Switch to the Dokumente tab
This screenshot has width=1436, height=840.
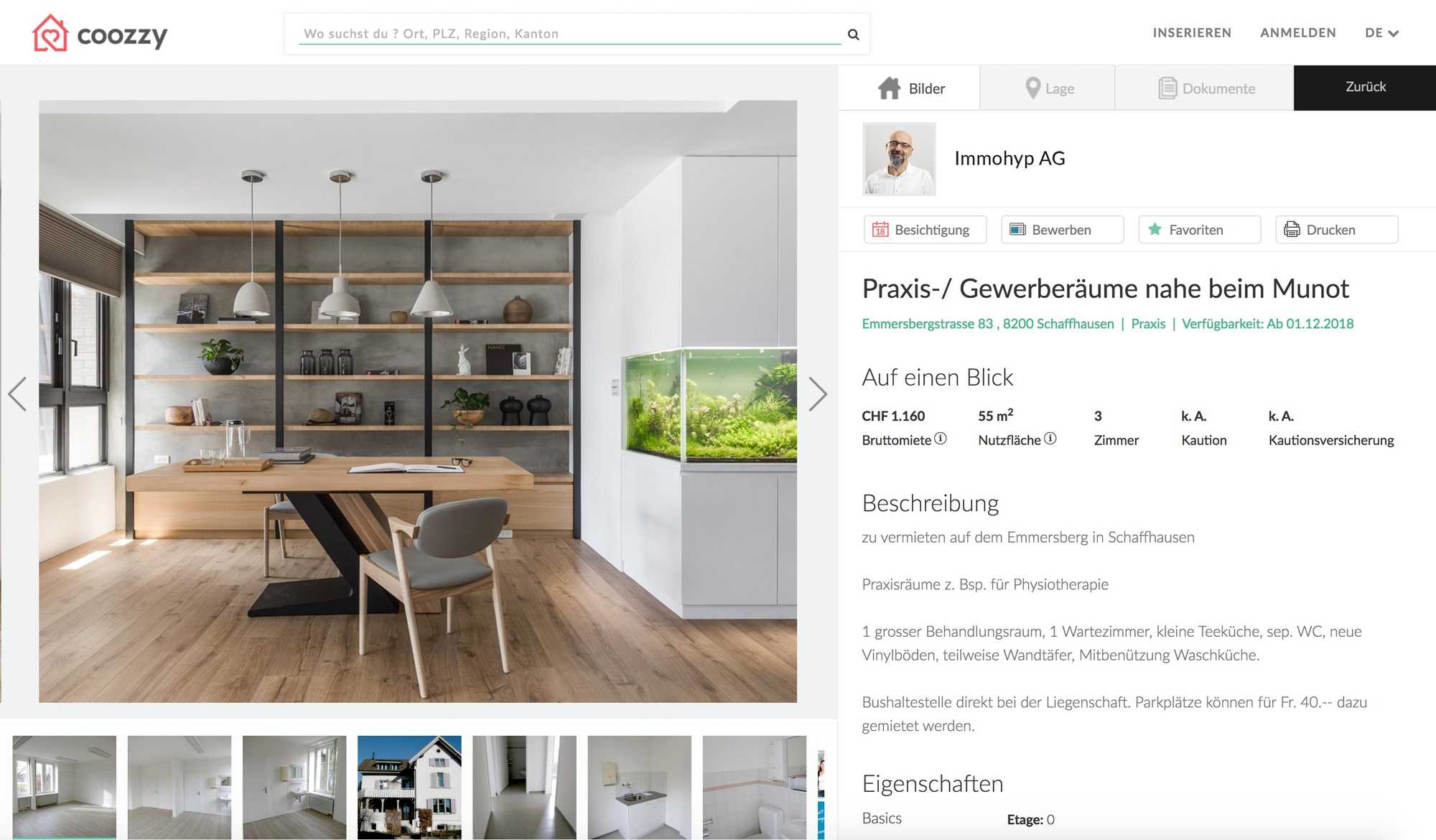click(1204, 88)
